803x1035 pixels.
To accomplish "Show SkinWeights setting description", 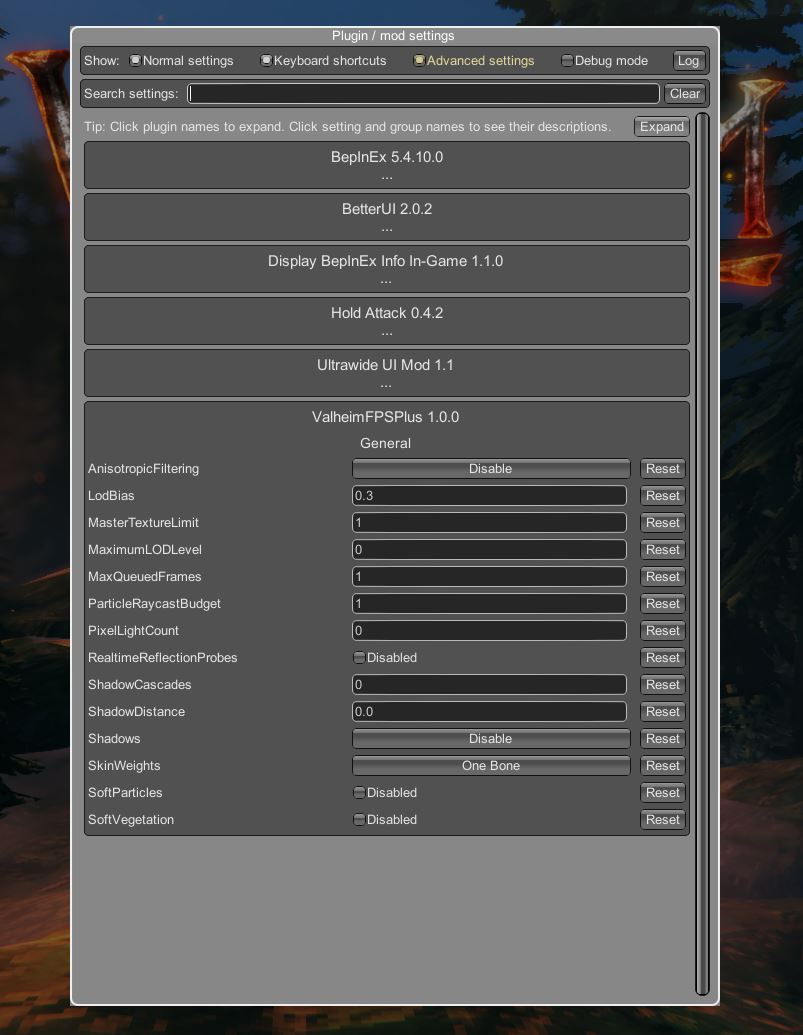I will pos(124,766).
